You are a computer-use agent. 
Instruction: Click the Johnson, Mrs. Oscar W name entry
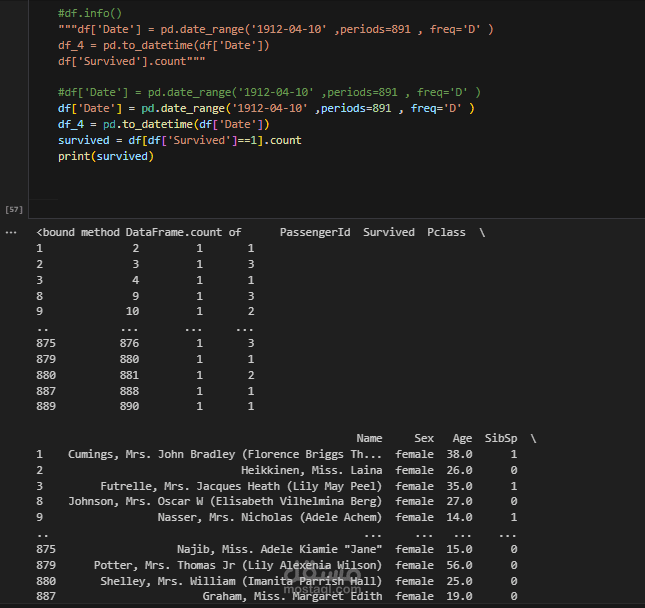click(x=225, y=501)
